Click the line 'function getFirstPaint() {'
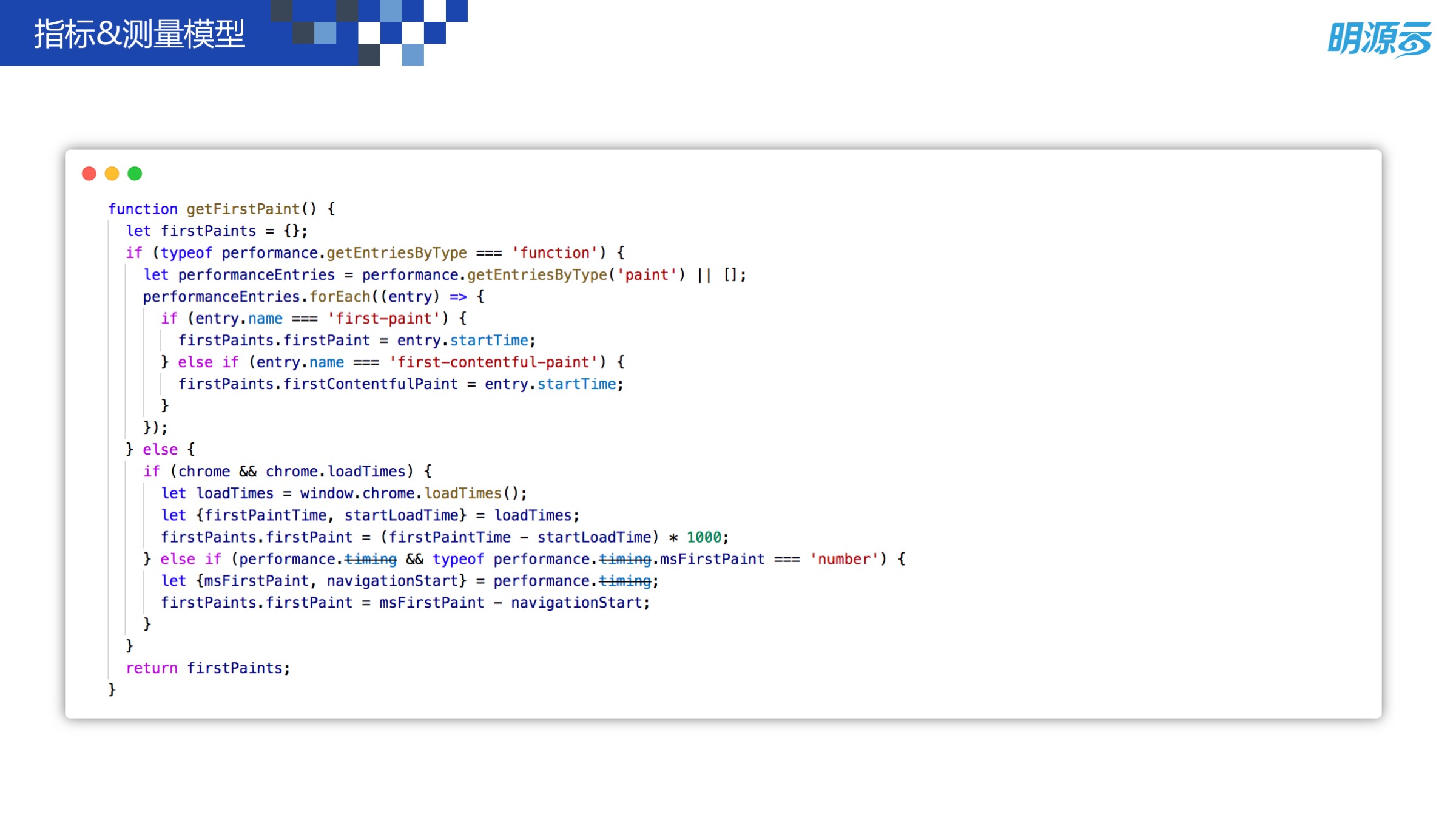The image size is (1456, 820). tap(221, 209)
